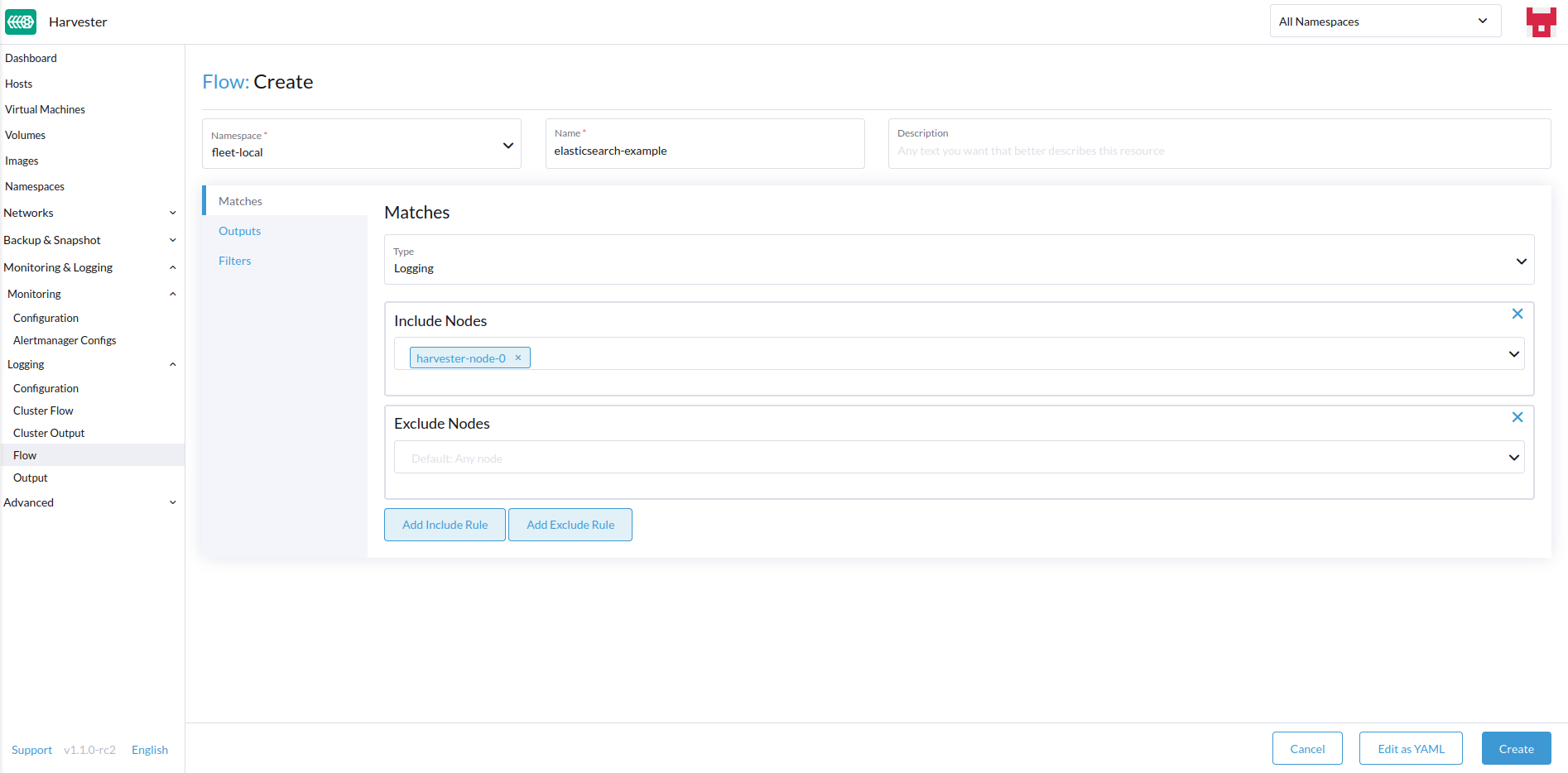The height and width of the screenshot is (773, 1568).
Task: Open the user avatar menu at top right
Action: point(1541,22)
